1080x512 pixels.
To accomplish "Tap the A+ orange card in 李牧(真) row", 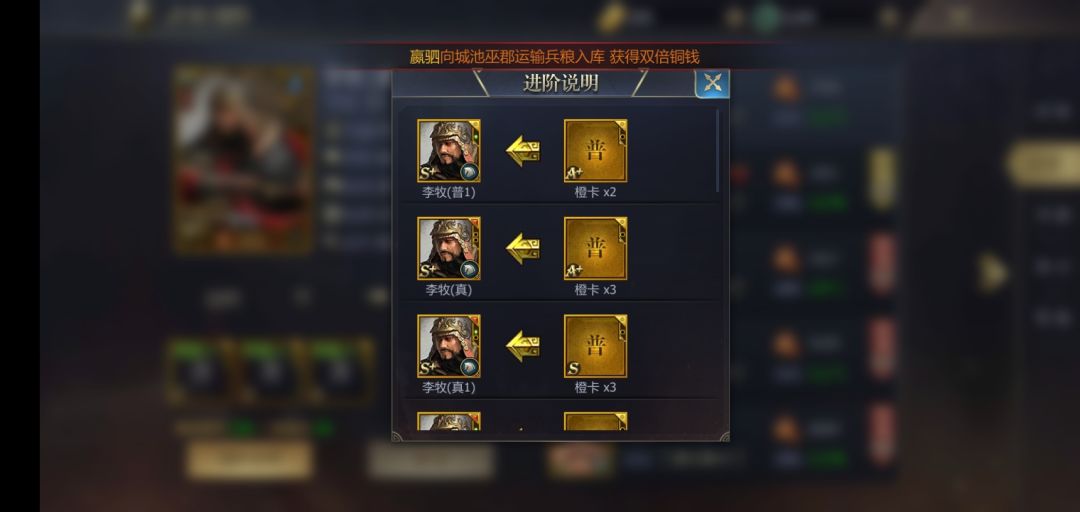I will (x=595, y=248).
